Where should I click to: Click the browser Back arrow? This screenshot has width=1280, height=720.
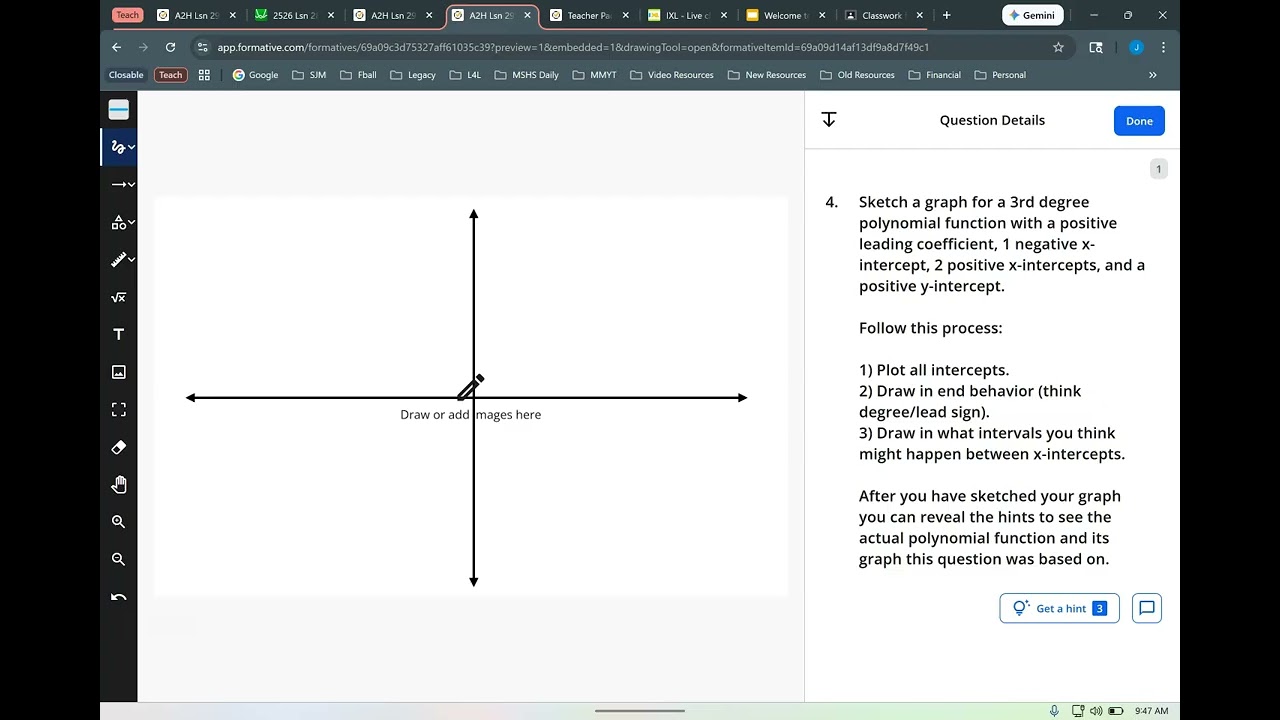(x=117, y=47)
